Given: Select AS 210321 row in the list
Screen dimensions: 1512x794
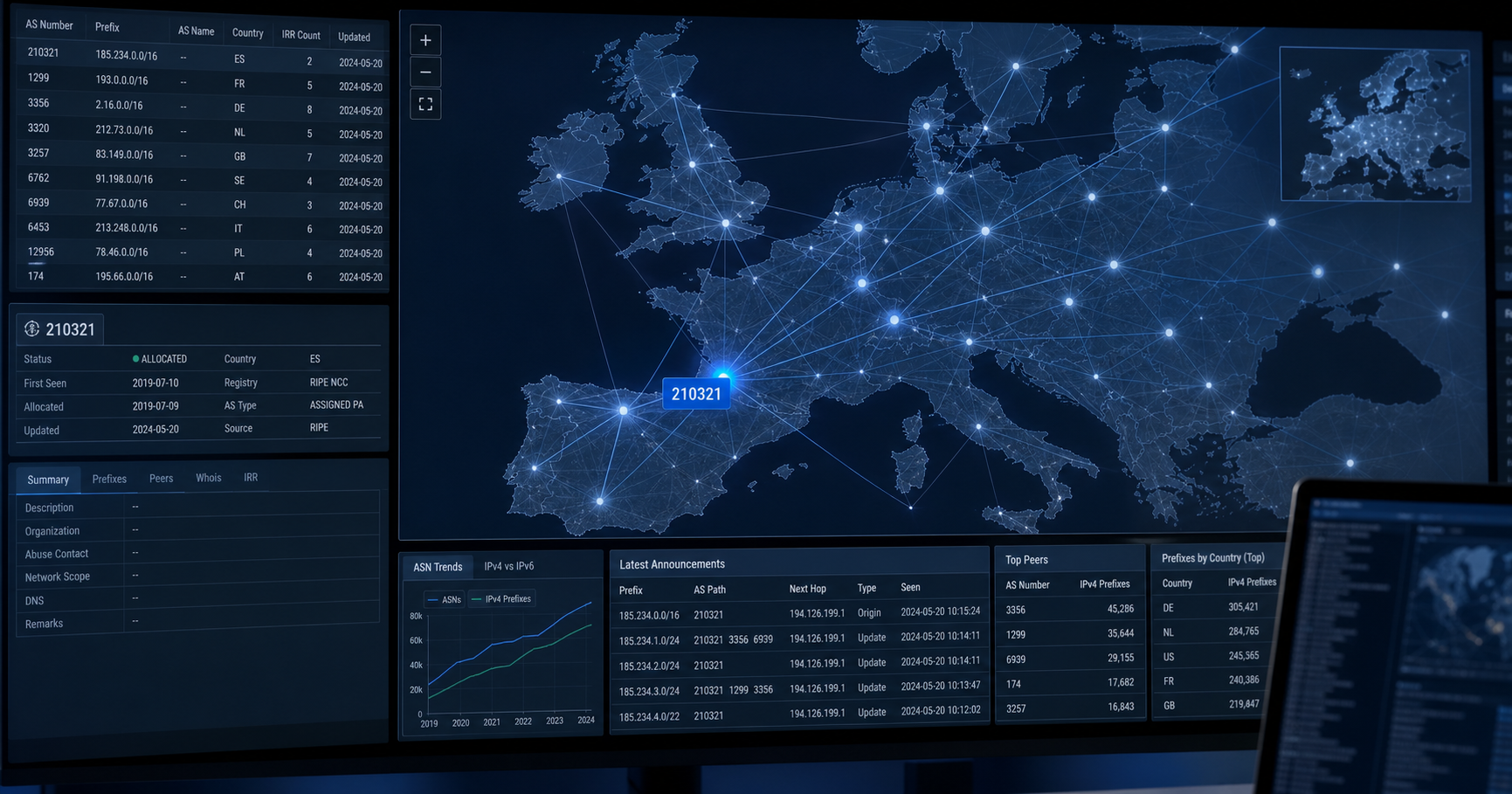Looking at the screenshot, I should pyautogui.click(x=203, y=57).
